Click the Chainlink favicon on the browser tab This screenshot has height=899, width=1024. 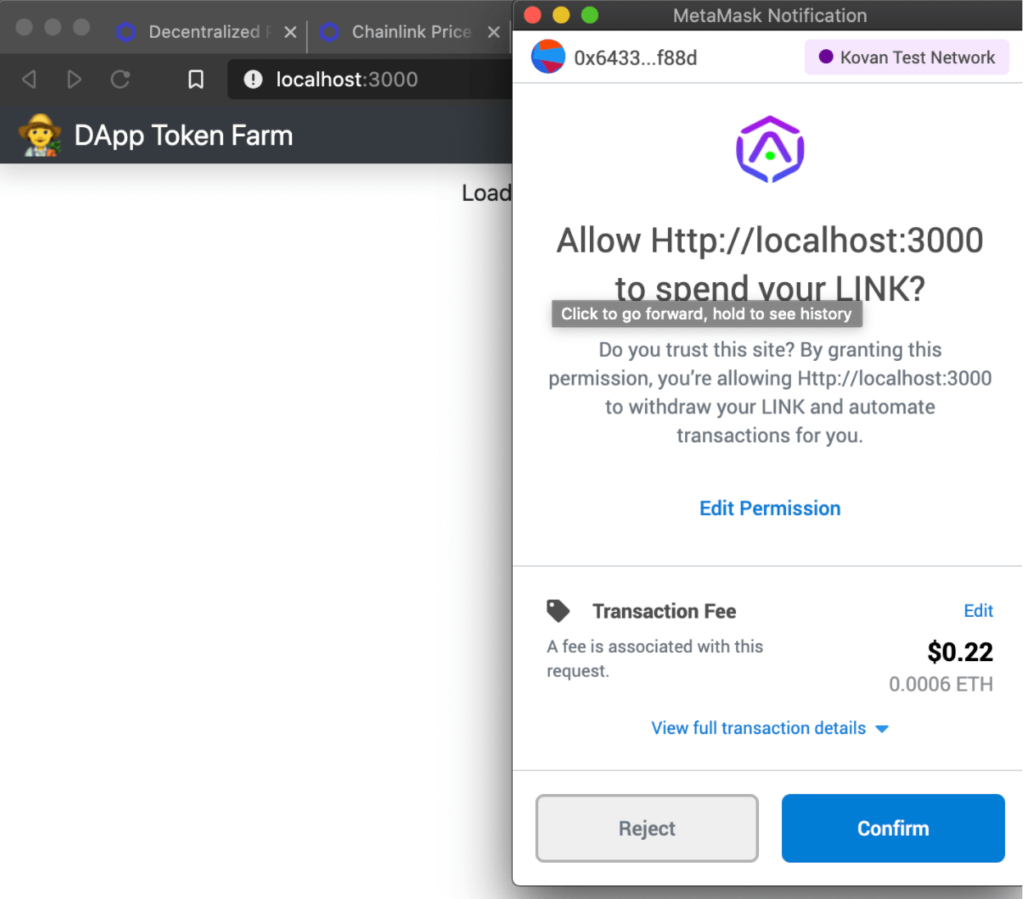(329, 31)
